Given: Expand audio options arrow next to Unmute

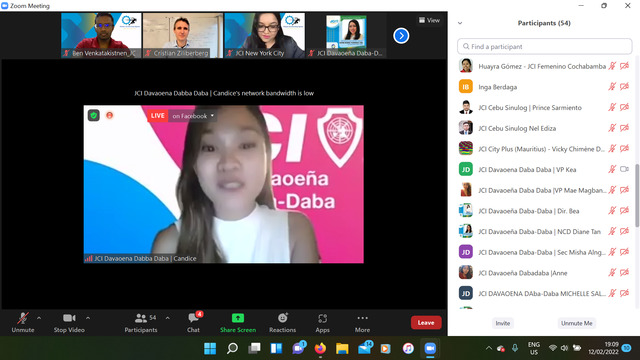Looking at the screenshot, I should (39, 318).
